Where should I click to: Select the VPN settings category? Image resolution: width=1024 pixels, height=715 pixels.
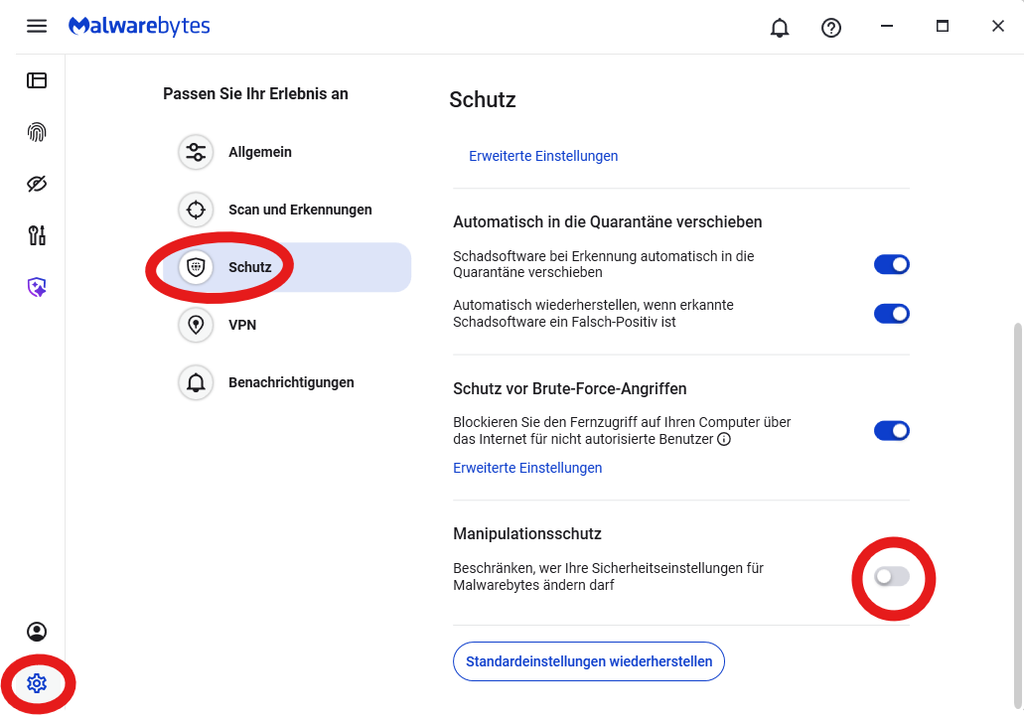coord(287,325)
